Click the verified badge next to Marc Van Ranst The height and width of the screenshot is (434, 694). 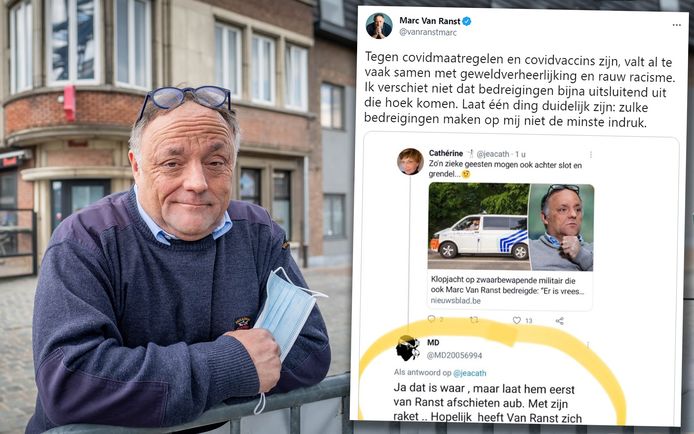(467, 21)
